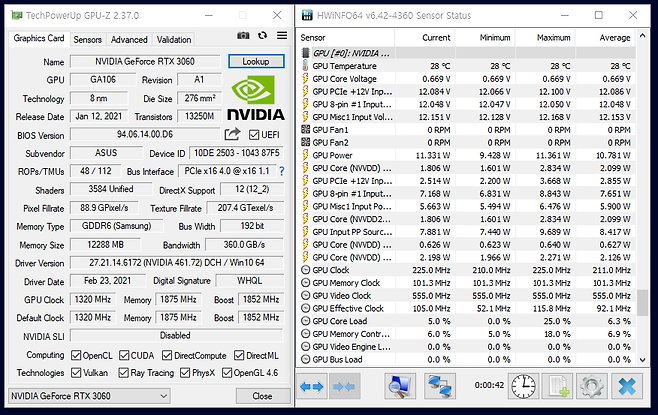Click the NVIDIA SLI Disabled field
Viewport: 658px width, 415px height.
click(177, 336)
